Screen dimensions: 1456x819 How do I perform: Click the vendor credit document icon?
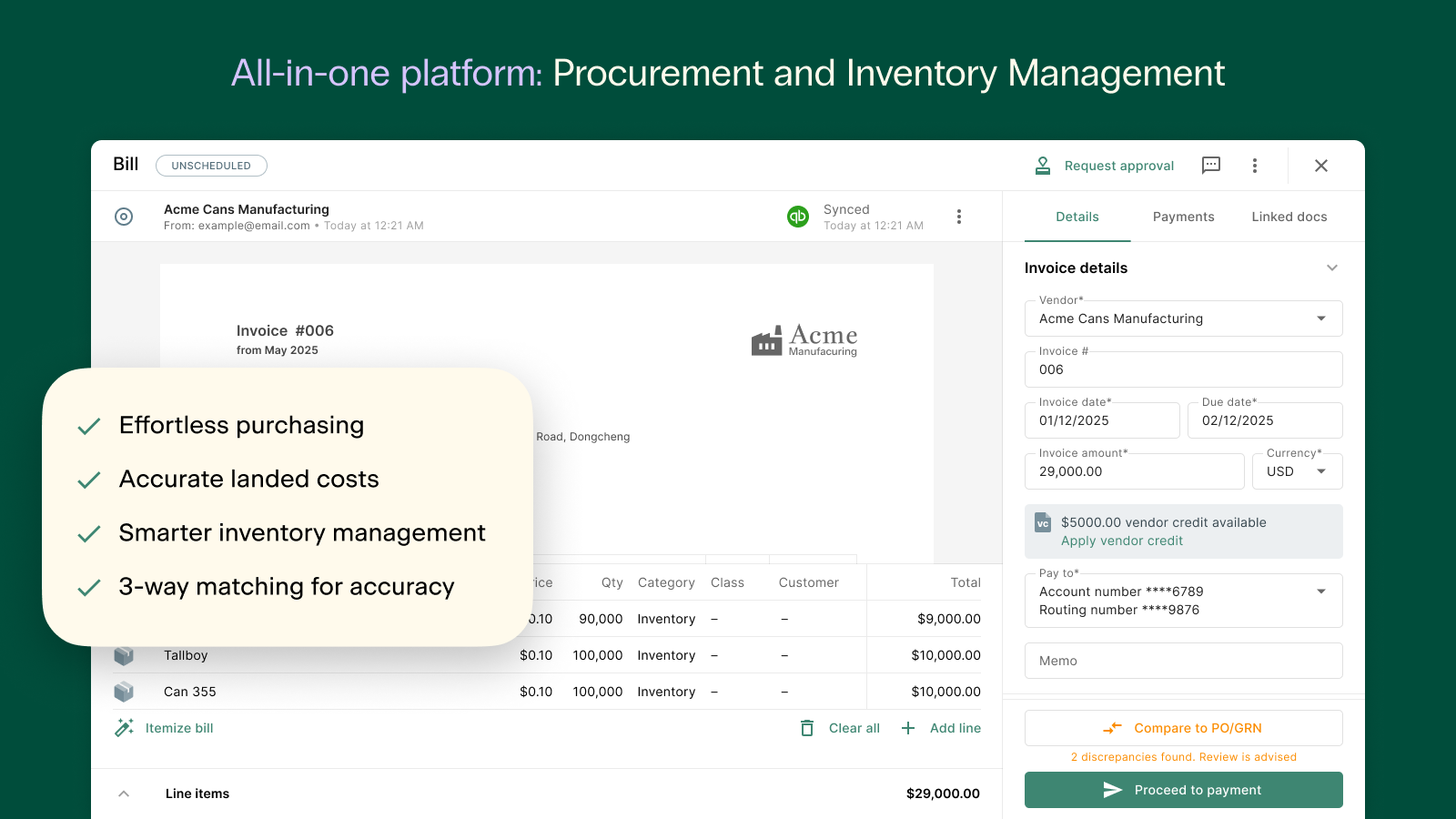tap(1043, 523)
